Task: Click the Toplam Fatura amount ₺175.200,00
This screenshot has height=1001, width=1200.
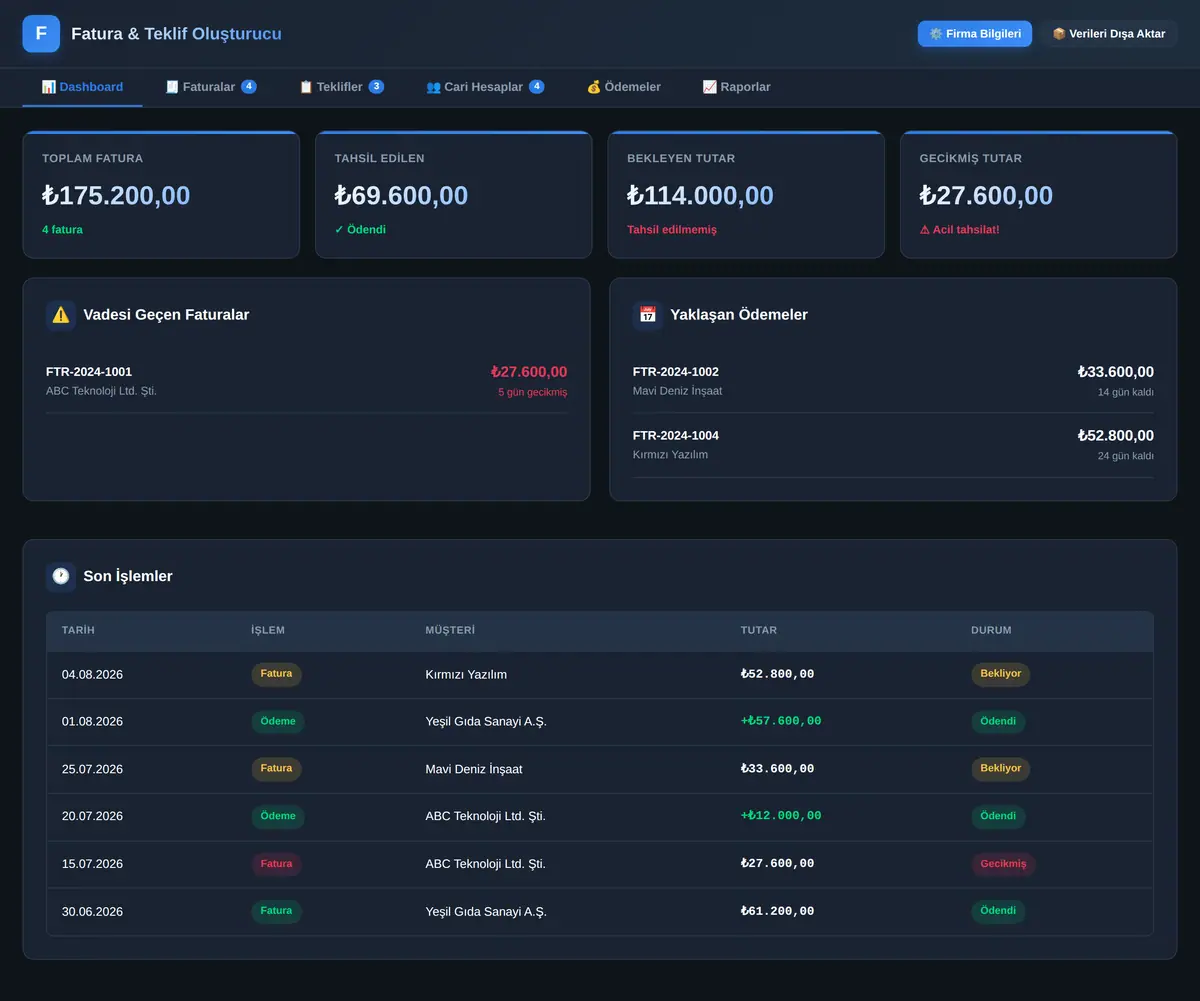Action: tap(116, 196)
